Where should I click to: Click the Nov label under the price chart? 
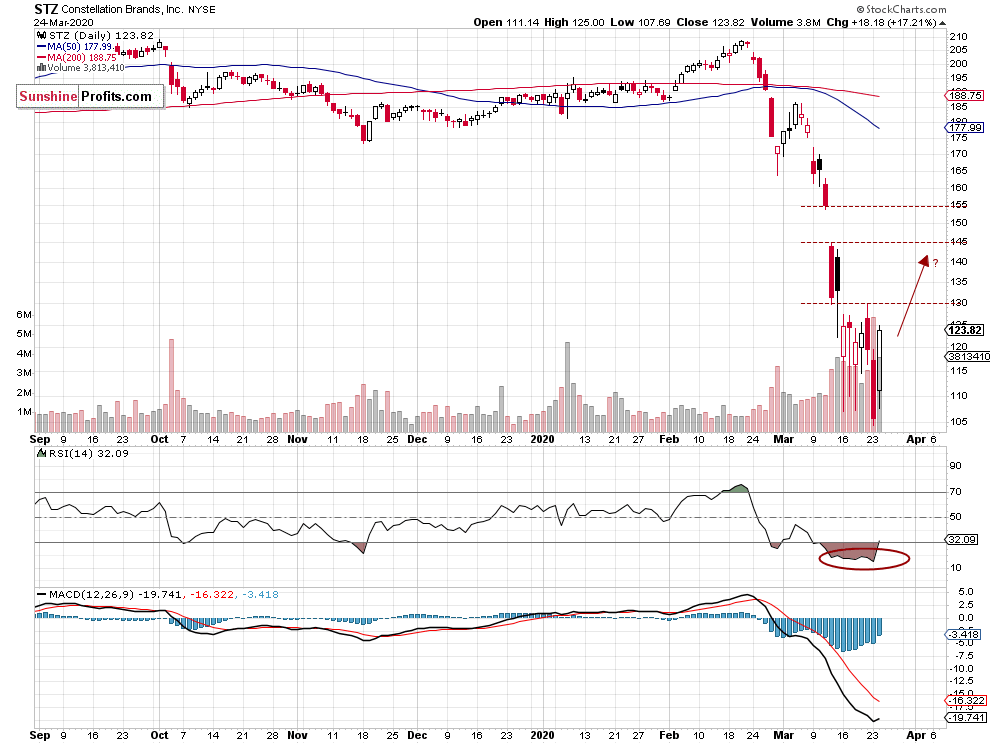click(x=297, y=439)
